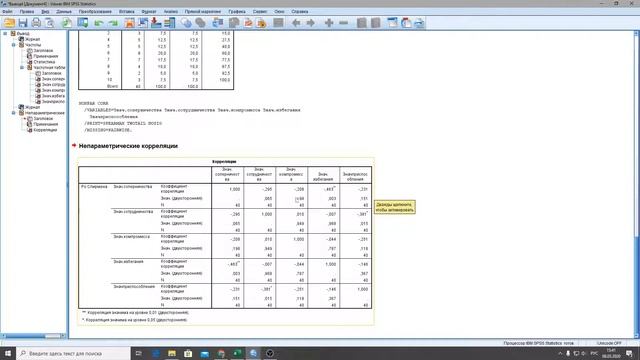Open Task View on the taskbar
The height and width of the screenshot is (360, 640).
tap(139, 353)
